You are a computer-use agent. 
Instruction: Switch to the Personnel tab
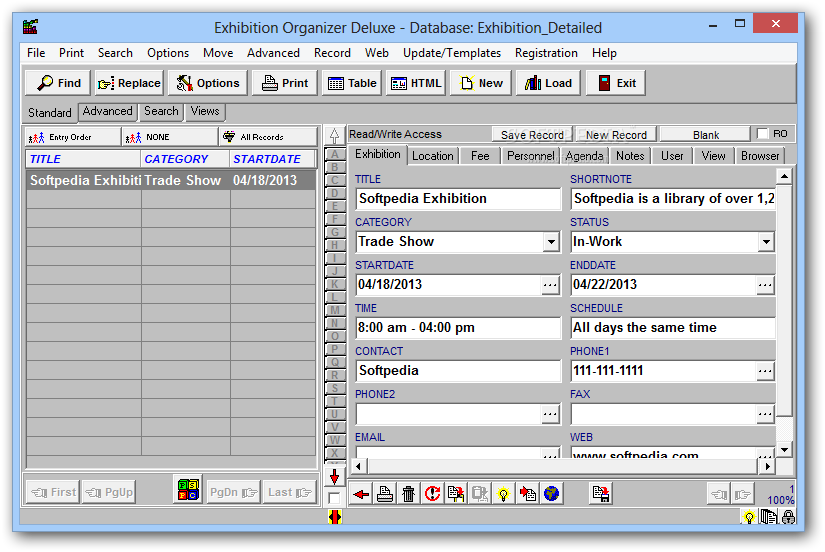pyautogui.click(x=530, y=156)
